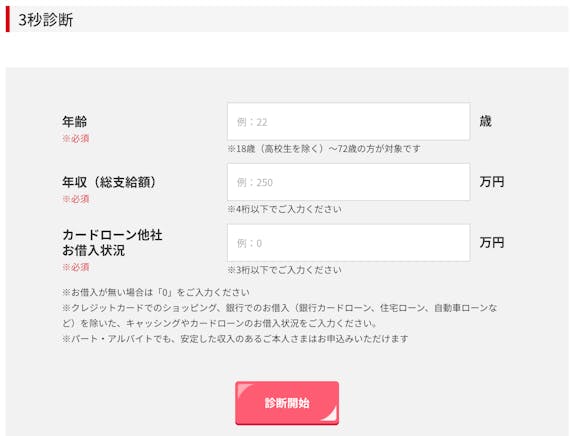Click the 歳 unit beside age field
Image resolution: width=570 pixels, height=436 pixels.
coord(486,121)
